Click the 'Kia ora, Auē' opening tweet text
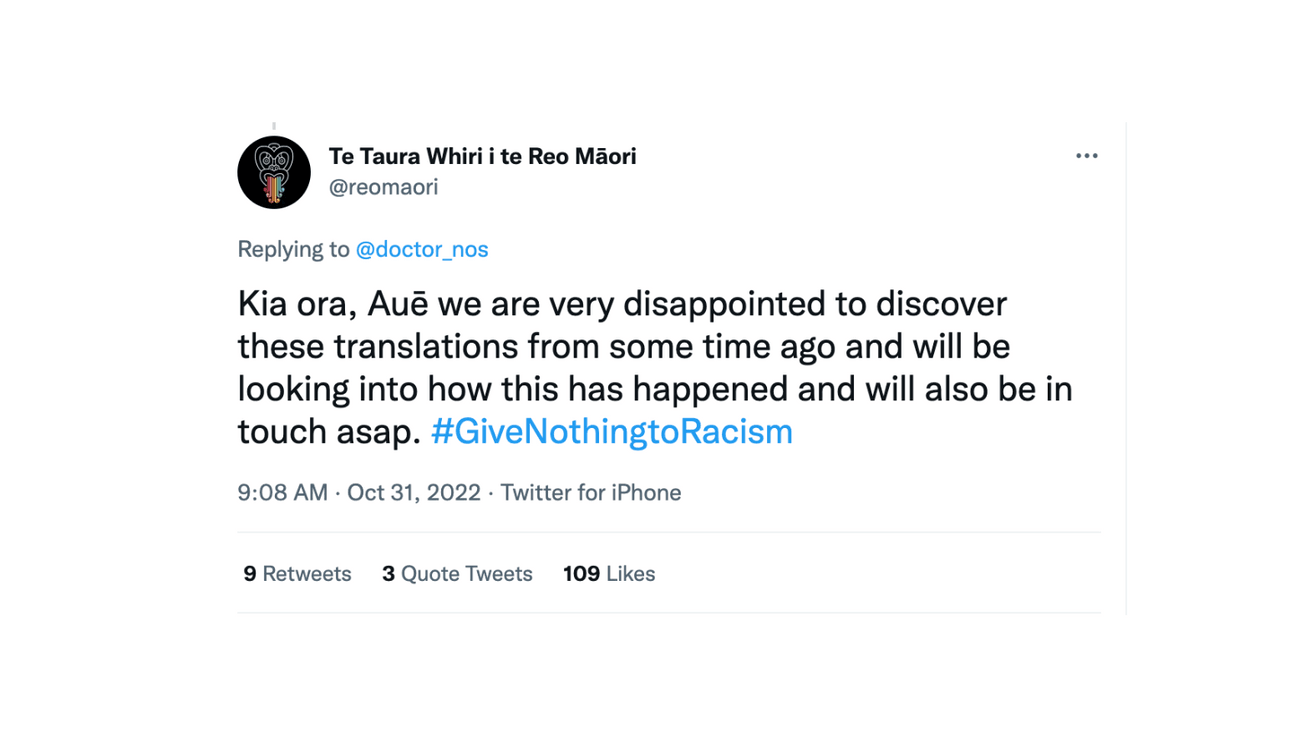1290x734 pixels. 319,304
